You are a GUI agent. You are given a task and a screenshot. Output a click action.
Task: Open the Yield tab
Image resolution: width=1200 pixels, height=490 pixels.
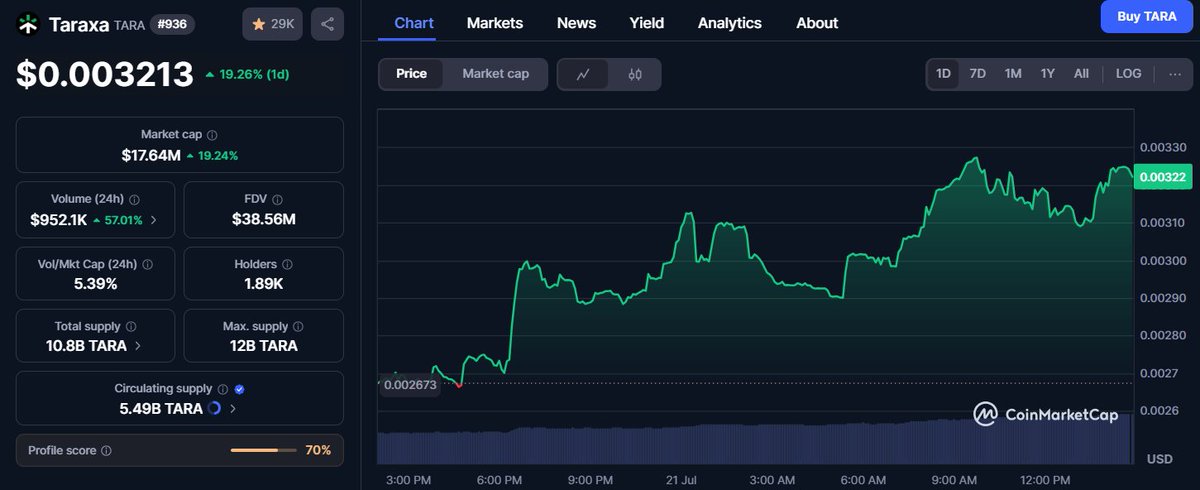647,23
